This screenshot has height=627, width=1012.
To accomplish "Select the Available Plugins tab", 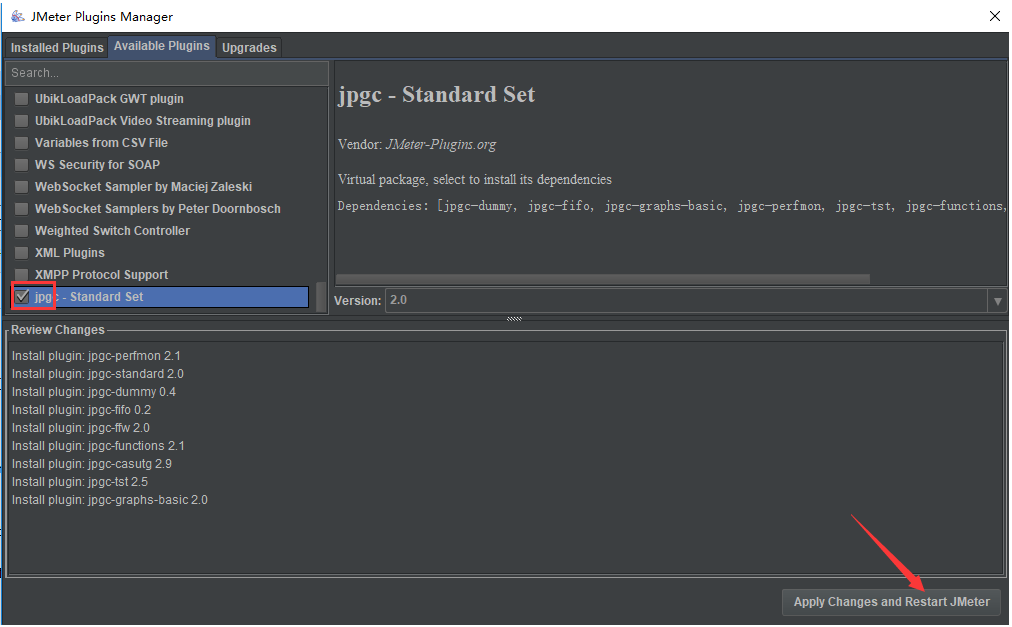I will (162, 46).
